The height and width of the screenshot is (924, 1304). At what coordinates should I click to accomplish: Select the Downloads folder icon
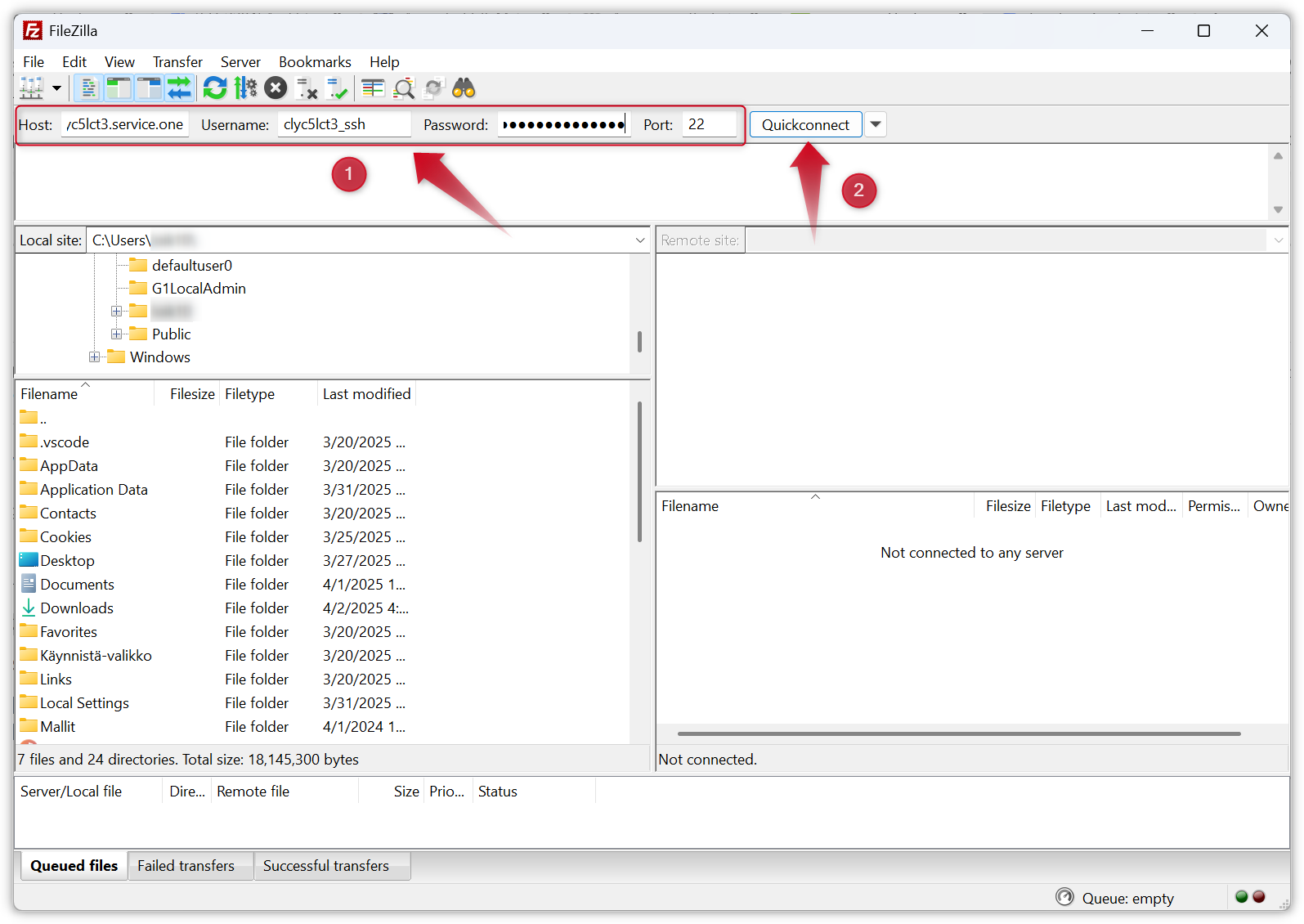(29, 608)
